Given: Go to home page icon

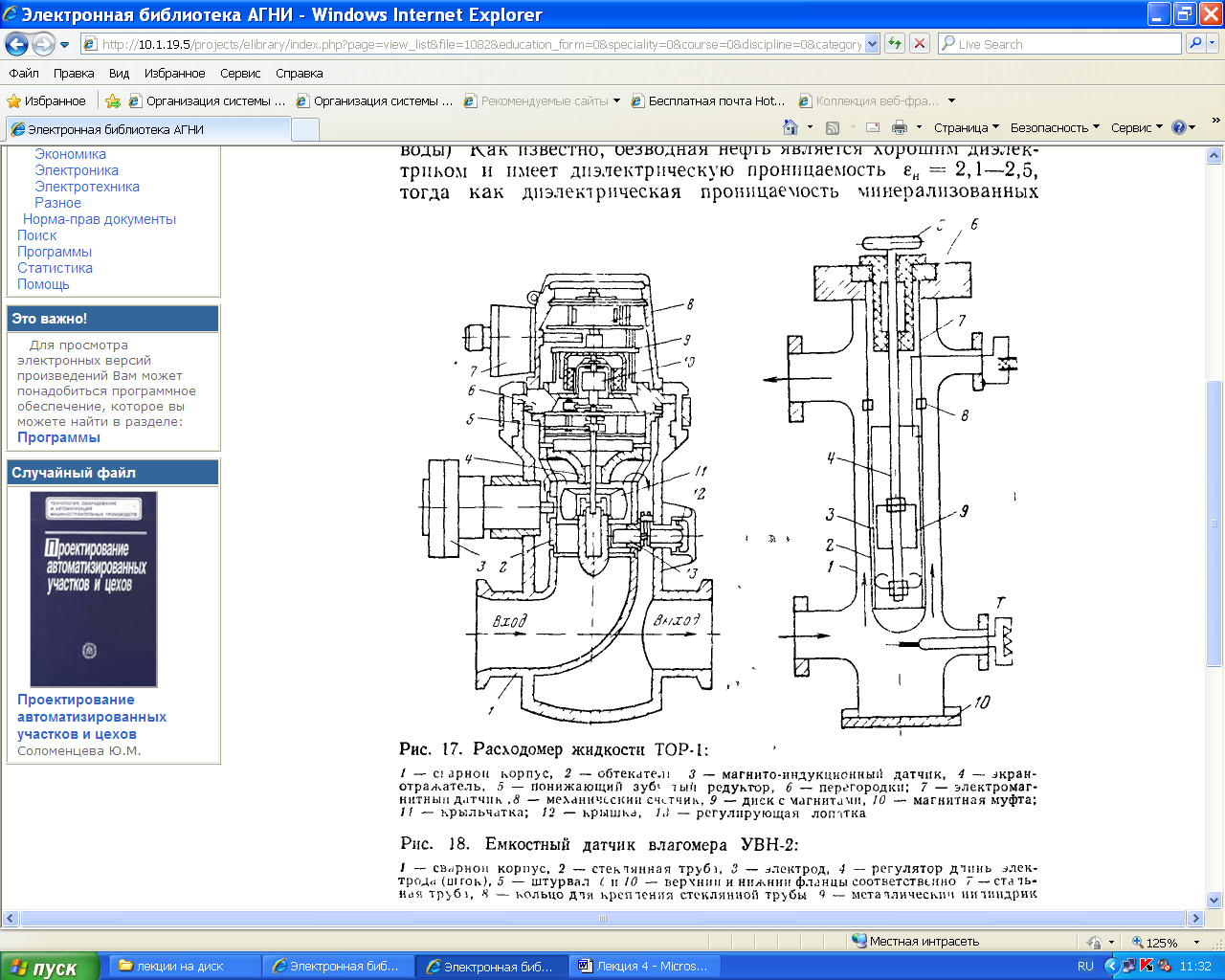Looking at the screenshot, I should pos(790,127).
